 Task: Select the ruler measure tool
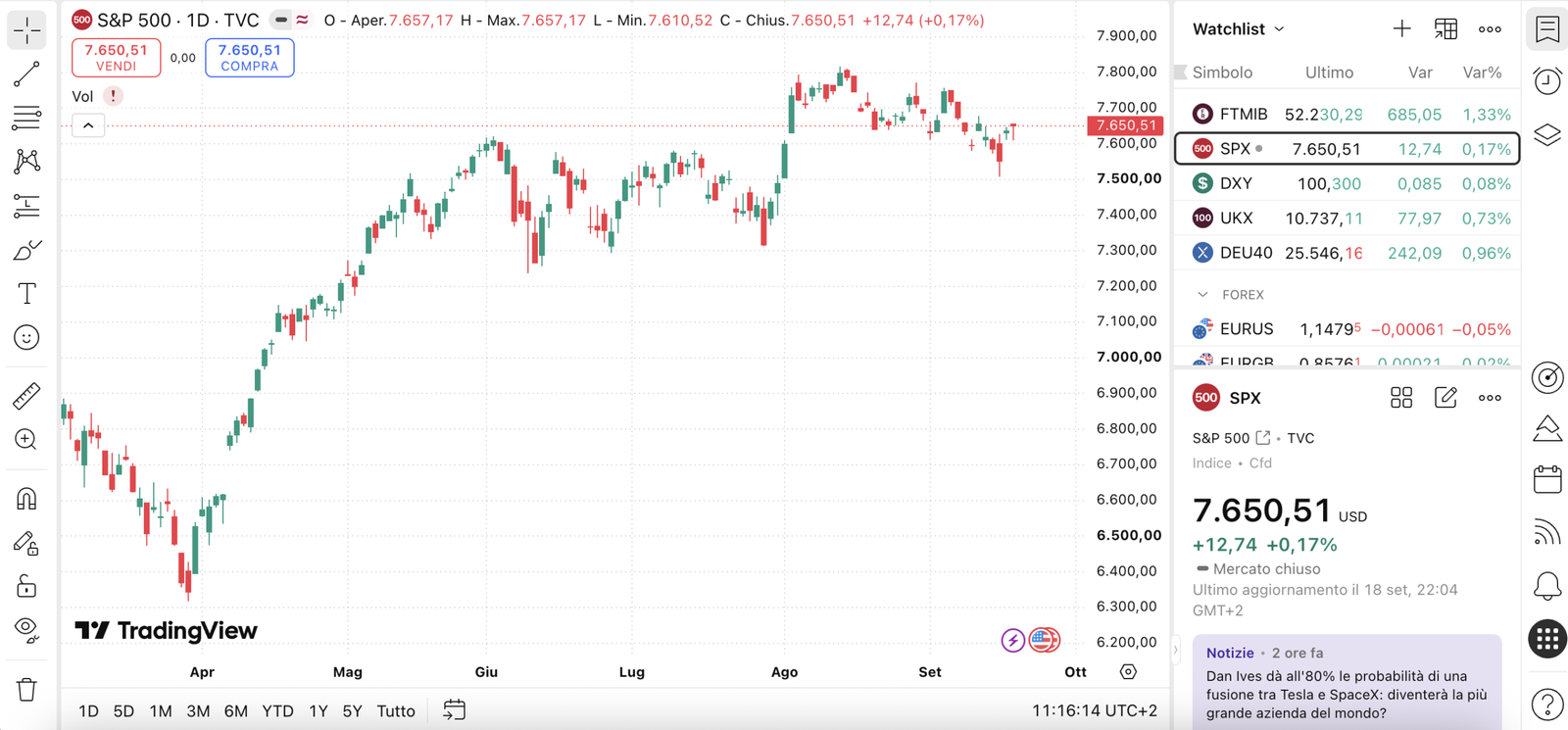(26, 396)
